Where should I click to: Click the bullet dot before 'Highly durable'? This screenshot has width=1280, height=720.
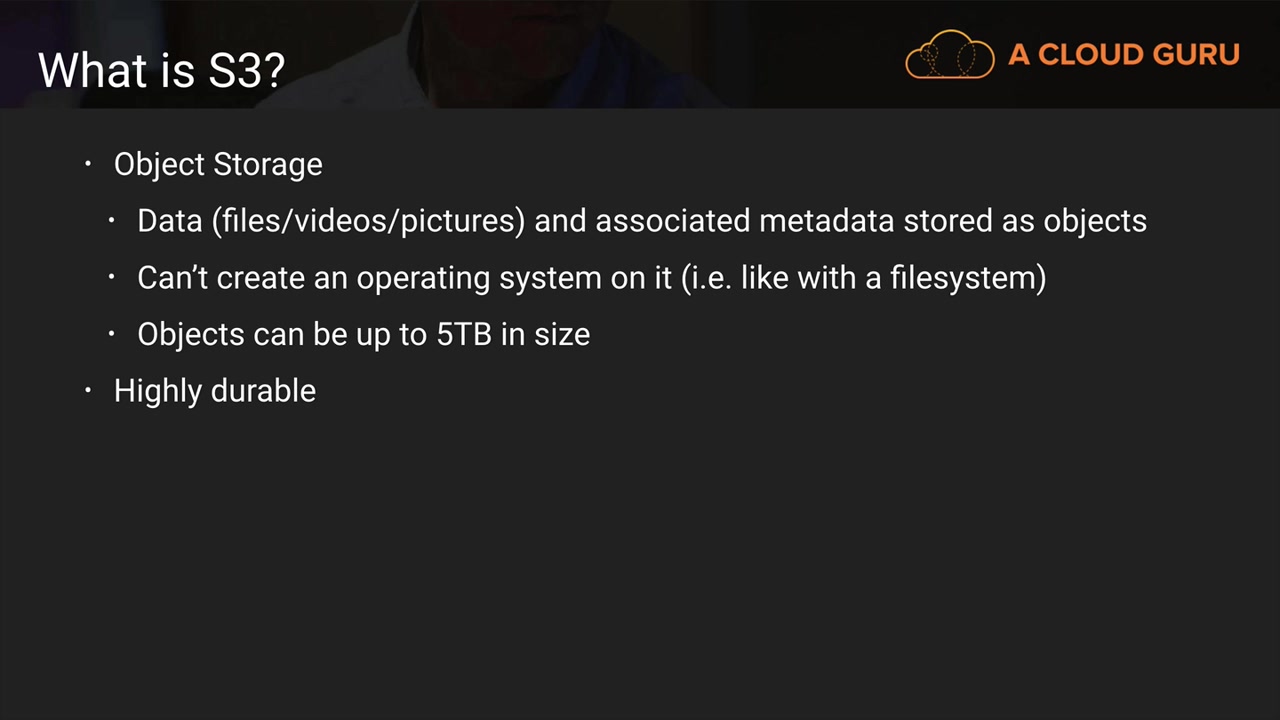point(88,390)
